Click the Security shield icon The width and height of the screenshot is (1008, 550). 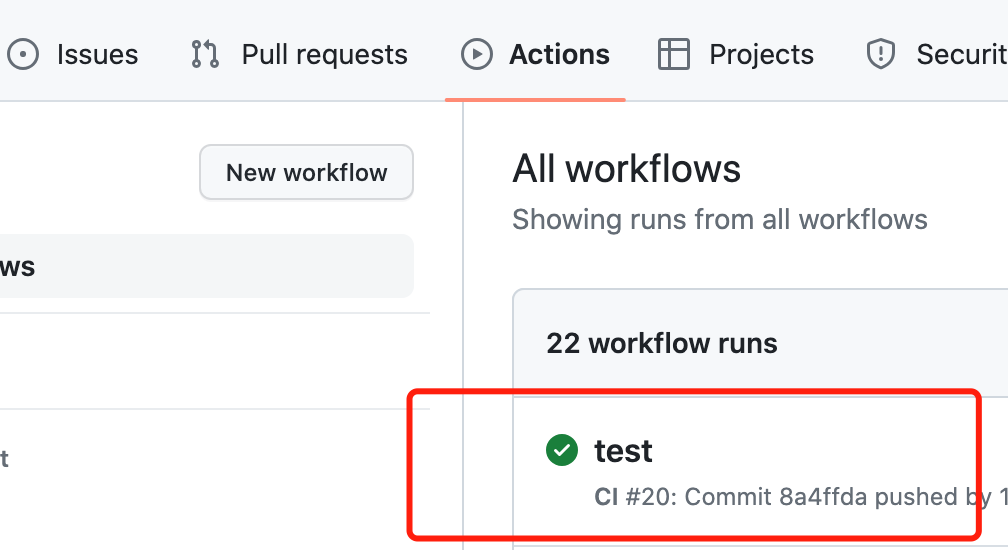(881, 54)
